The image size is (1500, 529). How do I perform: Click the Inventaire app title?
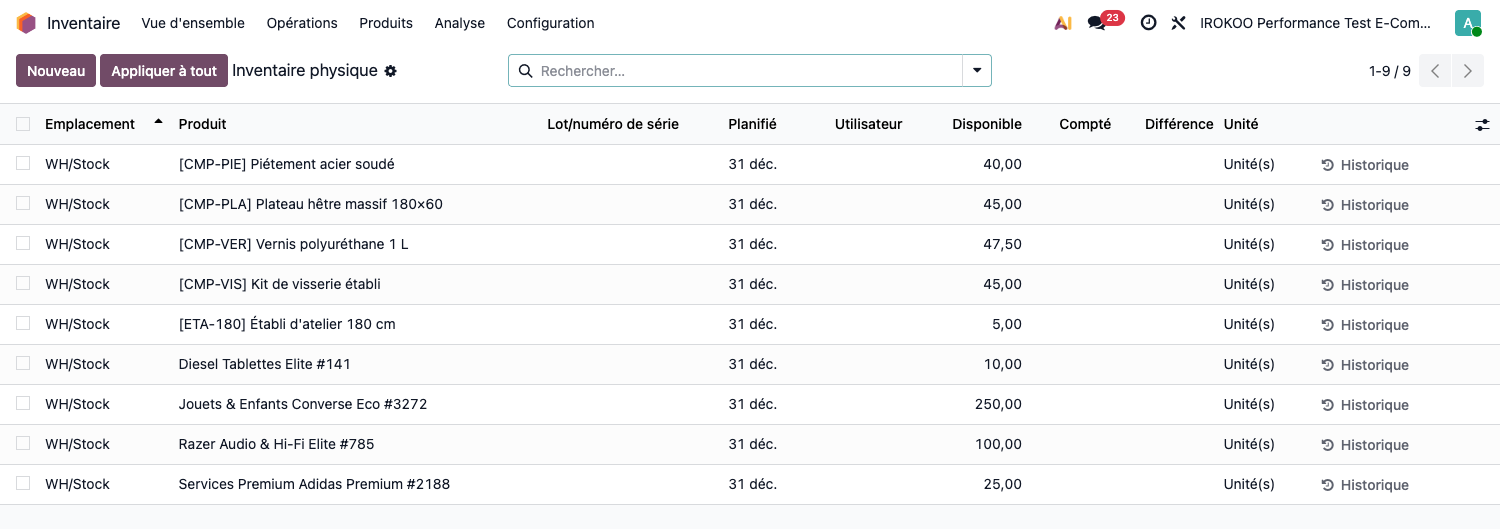point(83,23)
